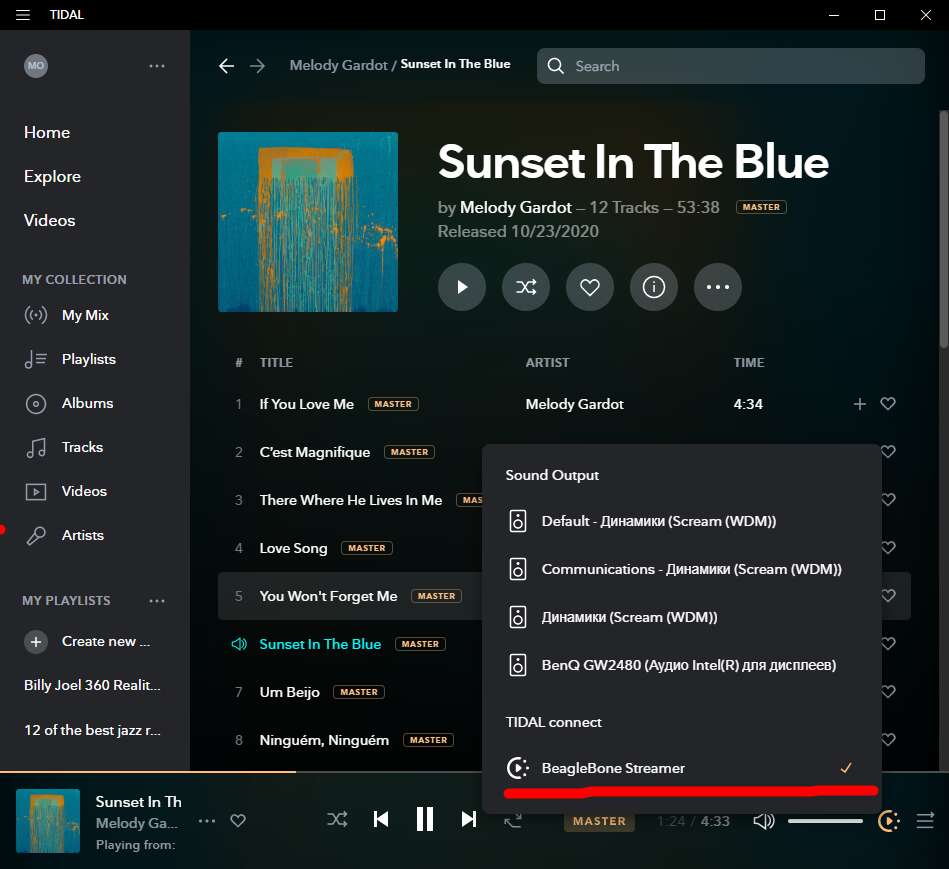Viewport: 949px width, 869px height.
Task: Open the MO profile avatar
Action: click(36, 65)
